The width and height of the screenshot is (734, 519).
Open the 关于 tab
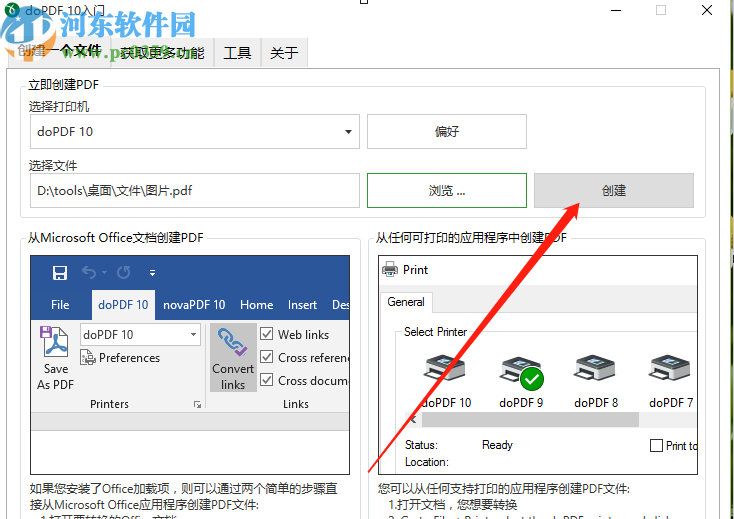284,52
